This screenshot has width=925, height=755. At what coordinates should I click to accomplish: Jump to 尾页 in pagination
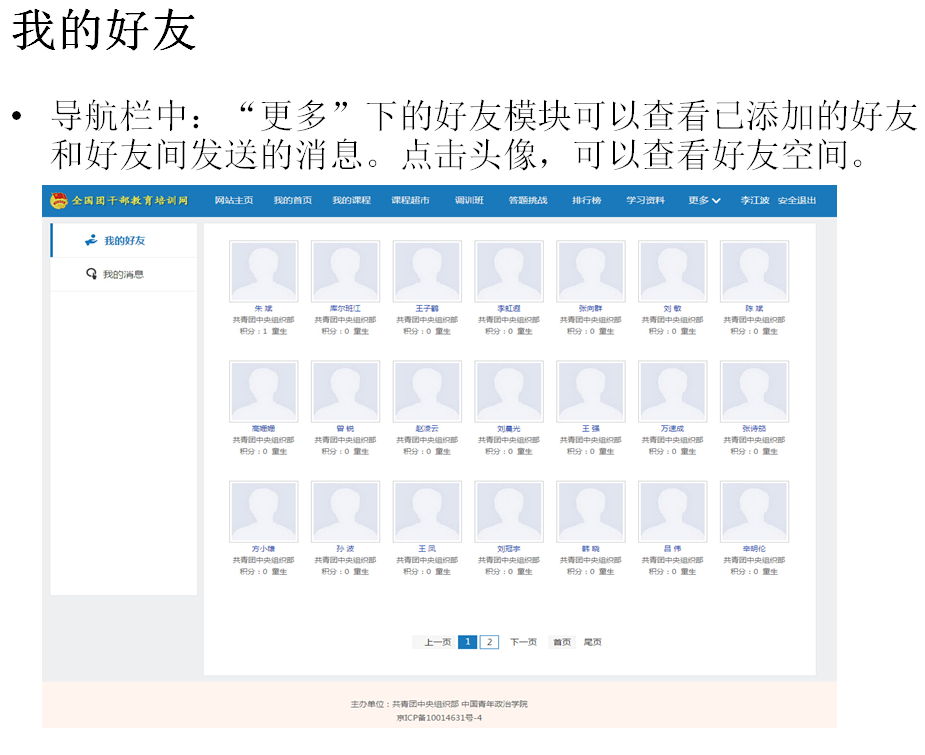point(592,642)
